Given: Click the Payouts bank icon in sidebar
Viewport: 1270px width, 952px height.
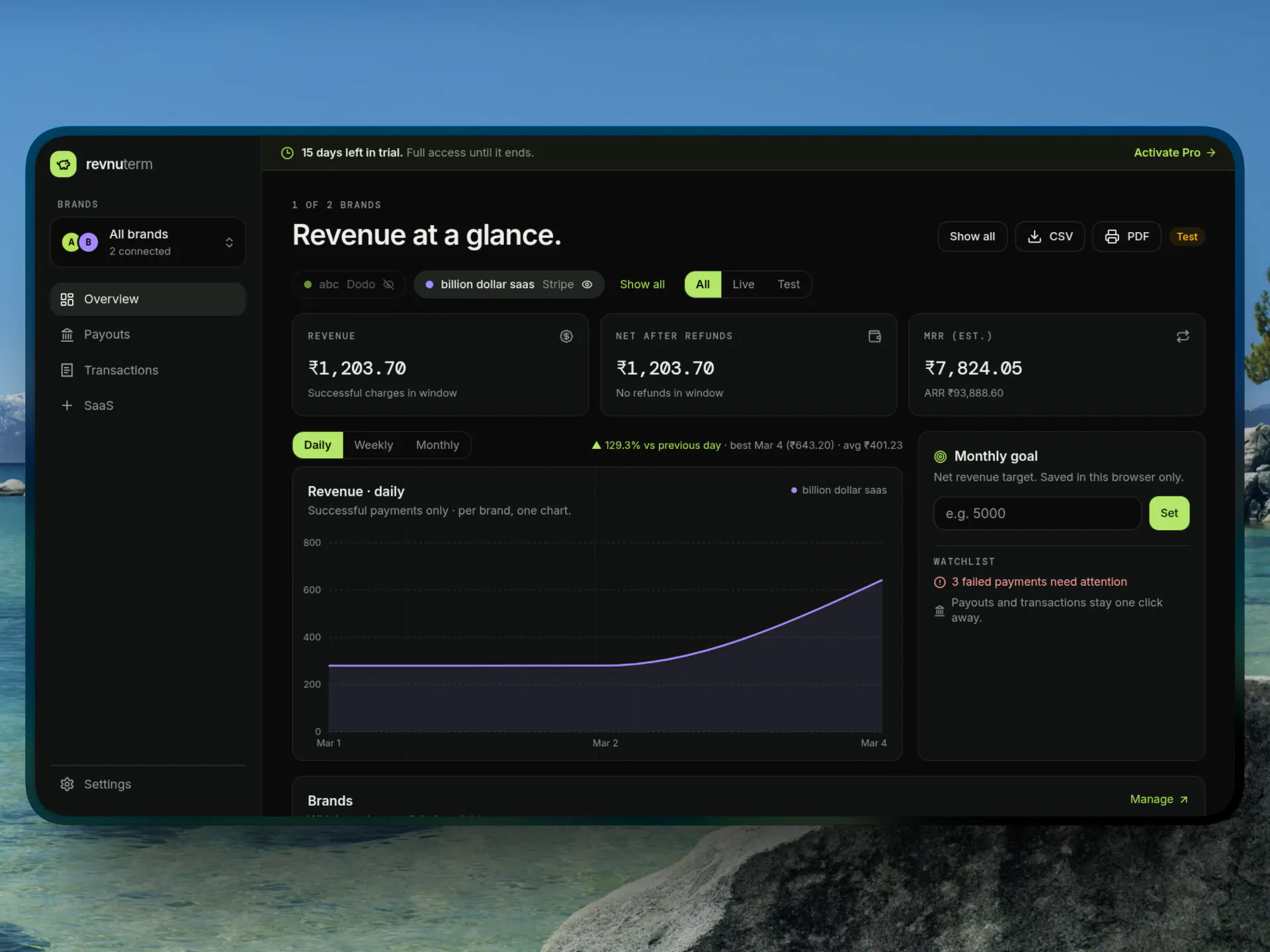Looking at the screenshot, I should click(x=67, y=335).
